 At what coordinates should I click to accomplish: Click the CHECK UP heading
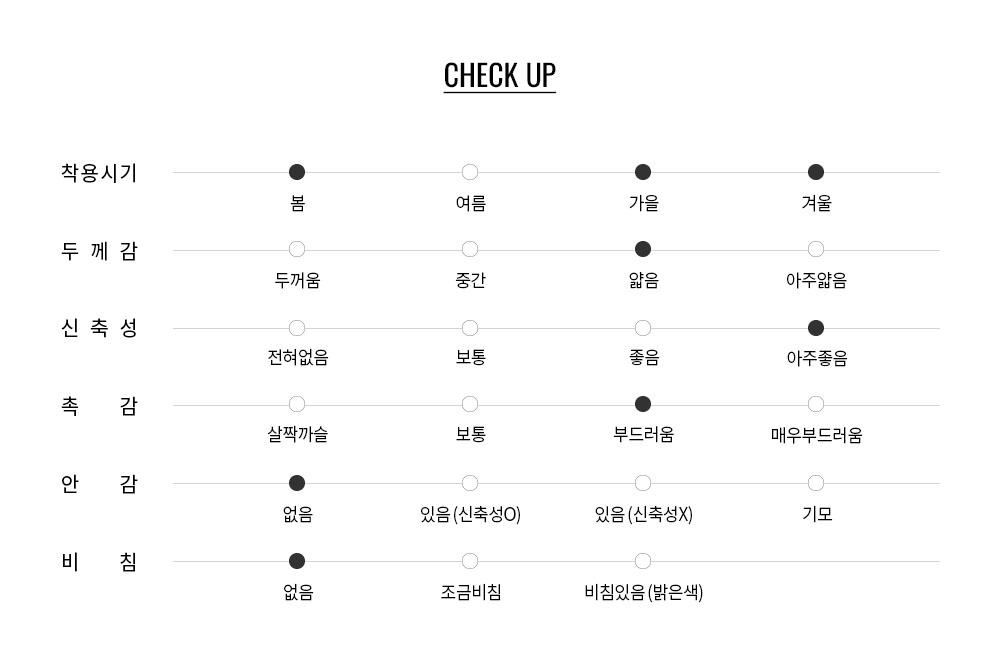(499, 76)
